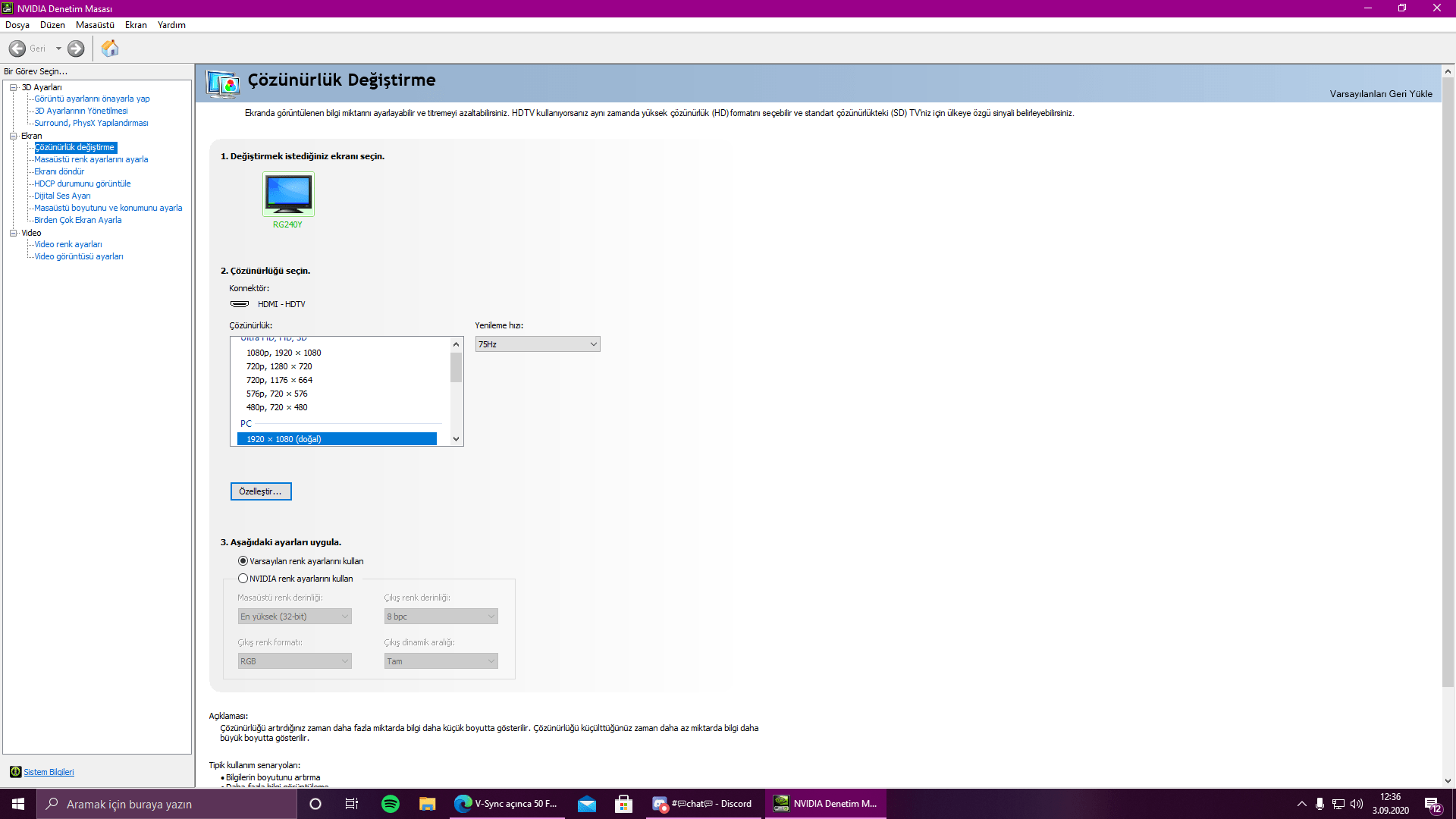Click the Özelleştir button

click(261, 491)
